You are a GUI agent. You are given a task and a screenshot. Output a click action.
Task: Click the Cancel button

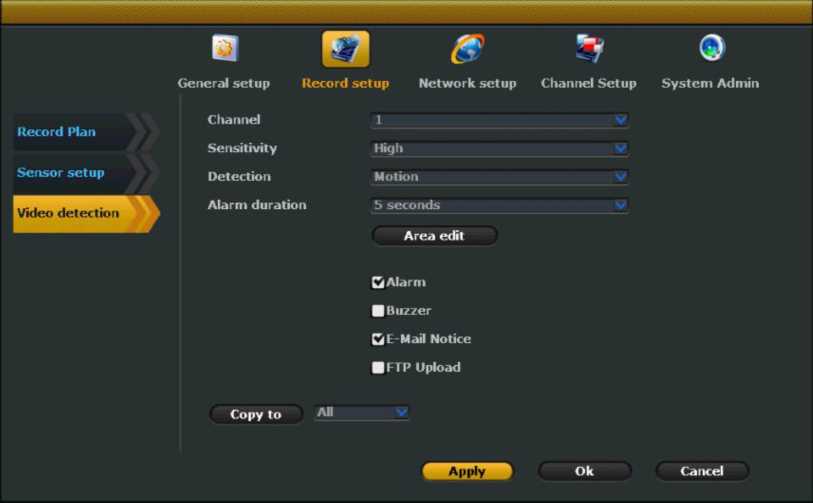coord(702,471)
